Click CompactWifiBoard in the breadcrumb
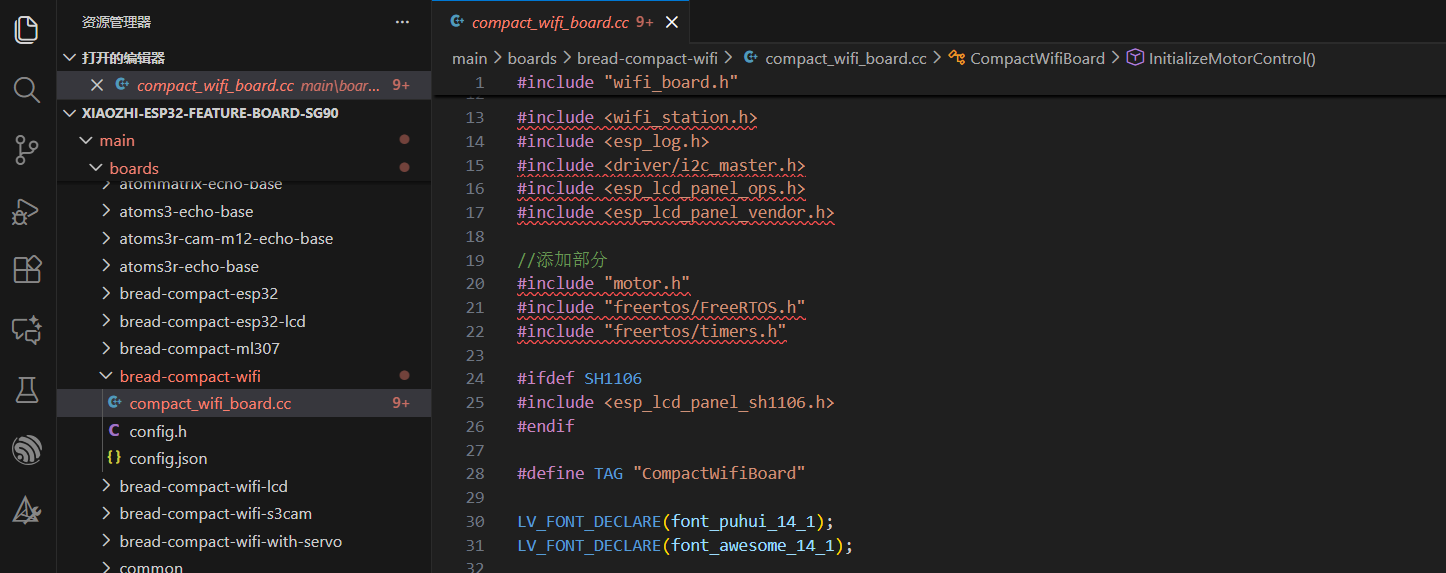This screenshot has width=1446, height=573. coord(1037,59)
